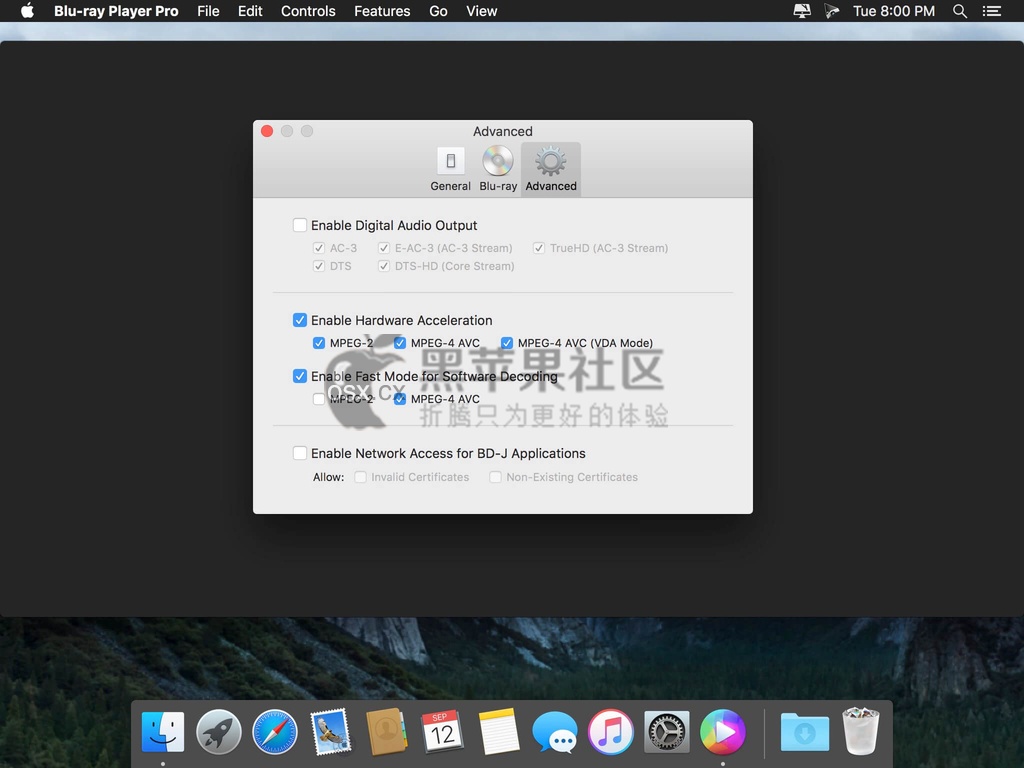
Task: Enable Digital Audio Output checkbox
Action: 300,225
